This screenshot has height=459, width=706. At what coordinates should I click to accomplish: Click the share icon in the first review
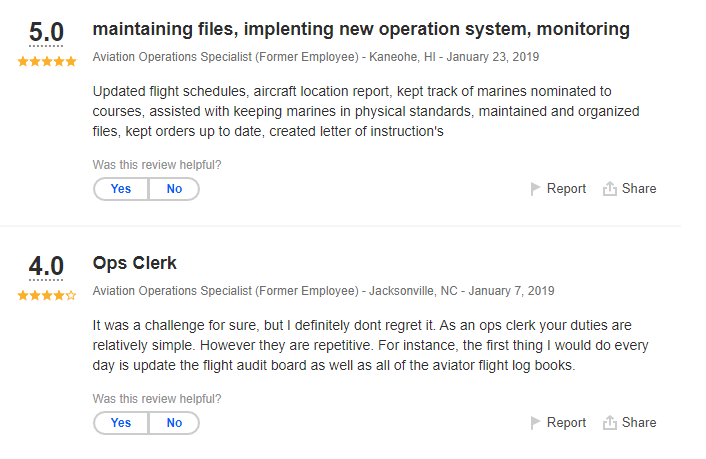[609, 189]
